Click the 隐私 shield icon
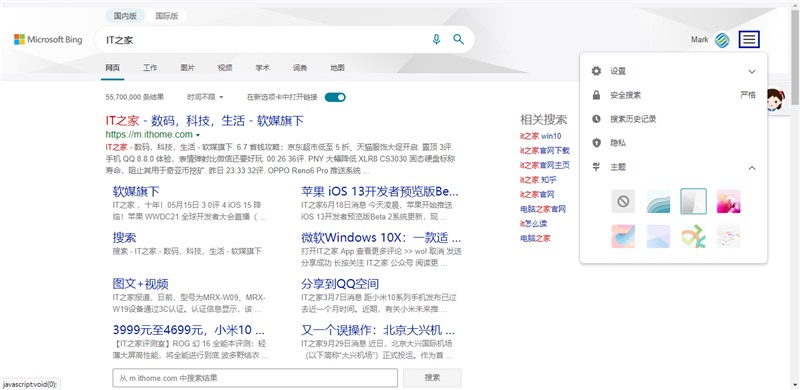800x390 pixels. [x=596, y=143]
